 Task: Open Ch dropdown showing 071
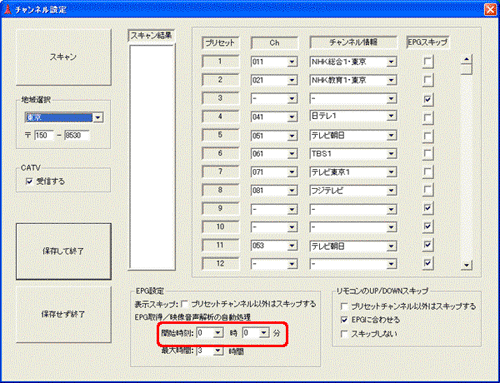click(x=292, y=172)
